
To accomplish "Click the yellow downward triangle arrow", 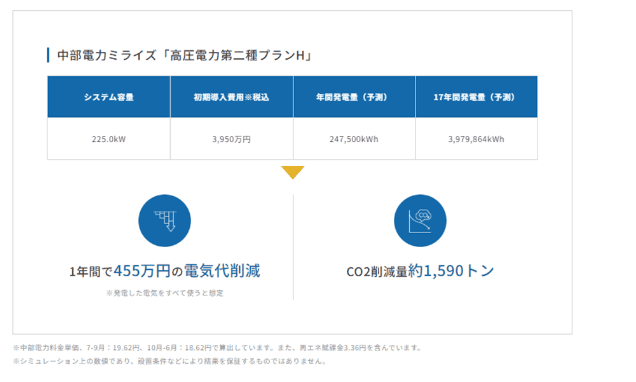I will point(292,172).
